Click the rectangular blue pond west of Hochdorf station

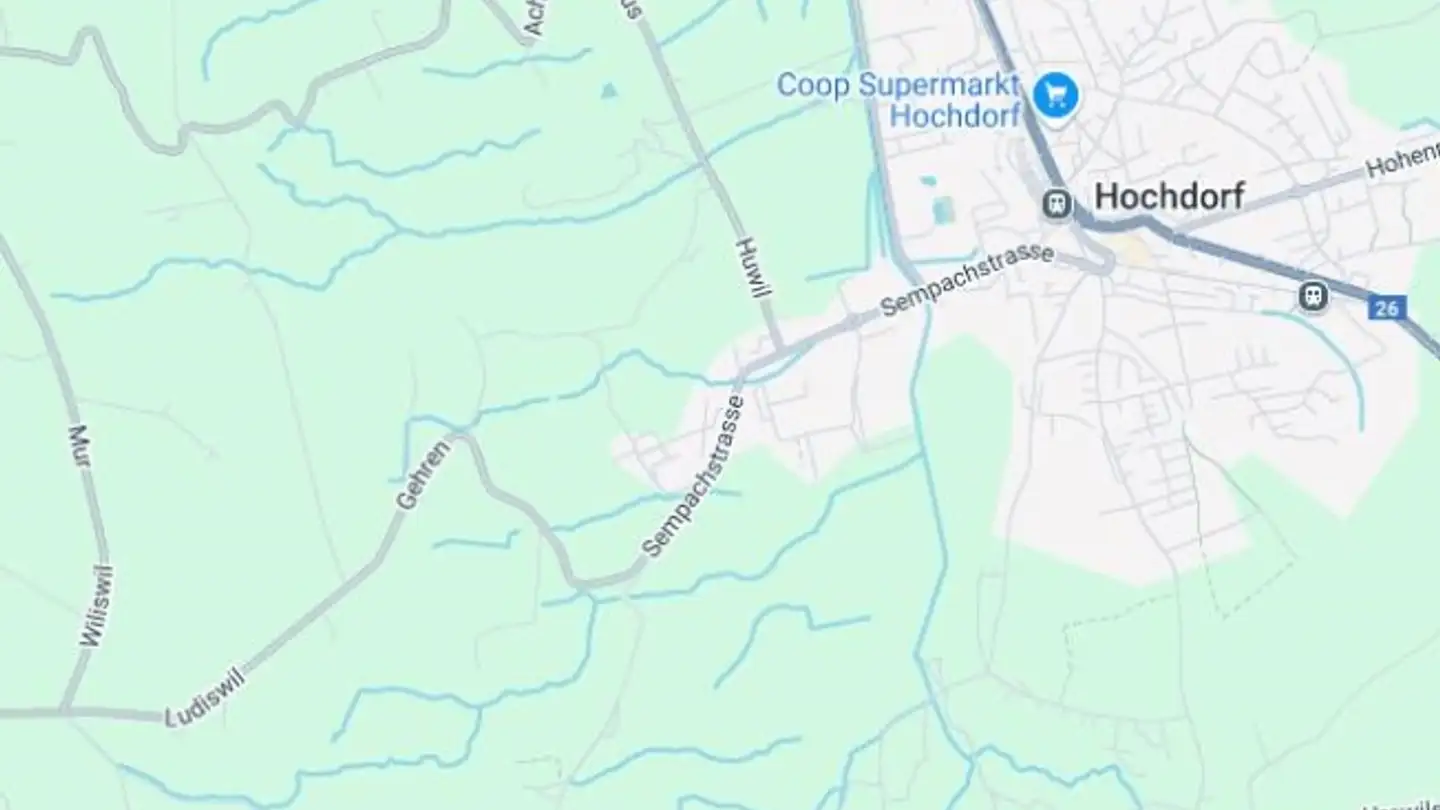coord(943,210)
